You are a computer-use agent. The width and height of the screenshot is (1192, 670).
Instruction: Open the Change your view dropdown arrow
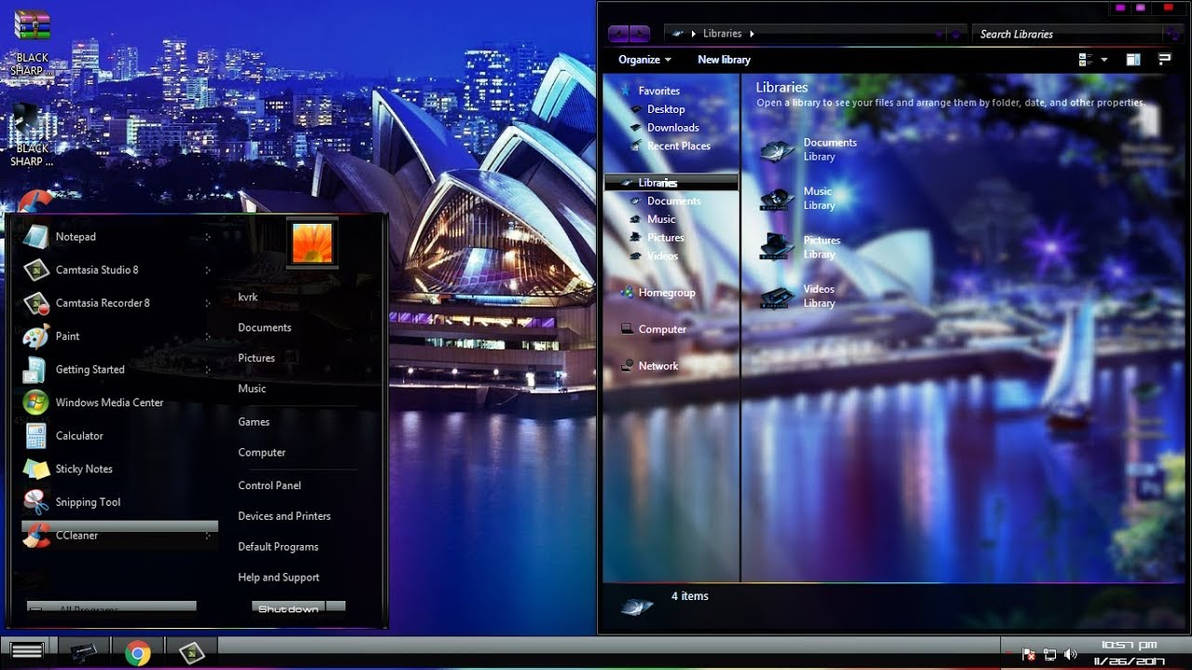pos(1104,59)
